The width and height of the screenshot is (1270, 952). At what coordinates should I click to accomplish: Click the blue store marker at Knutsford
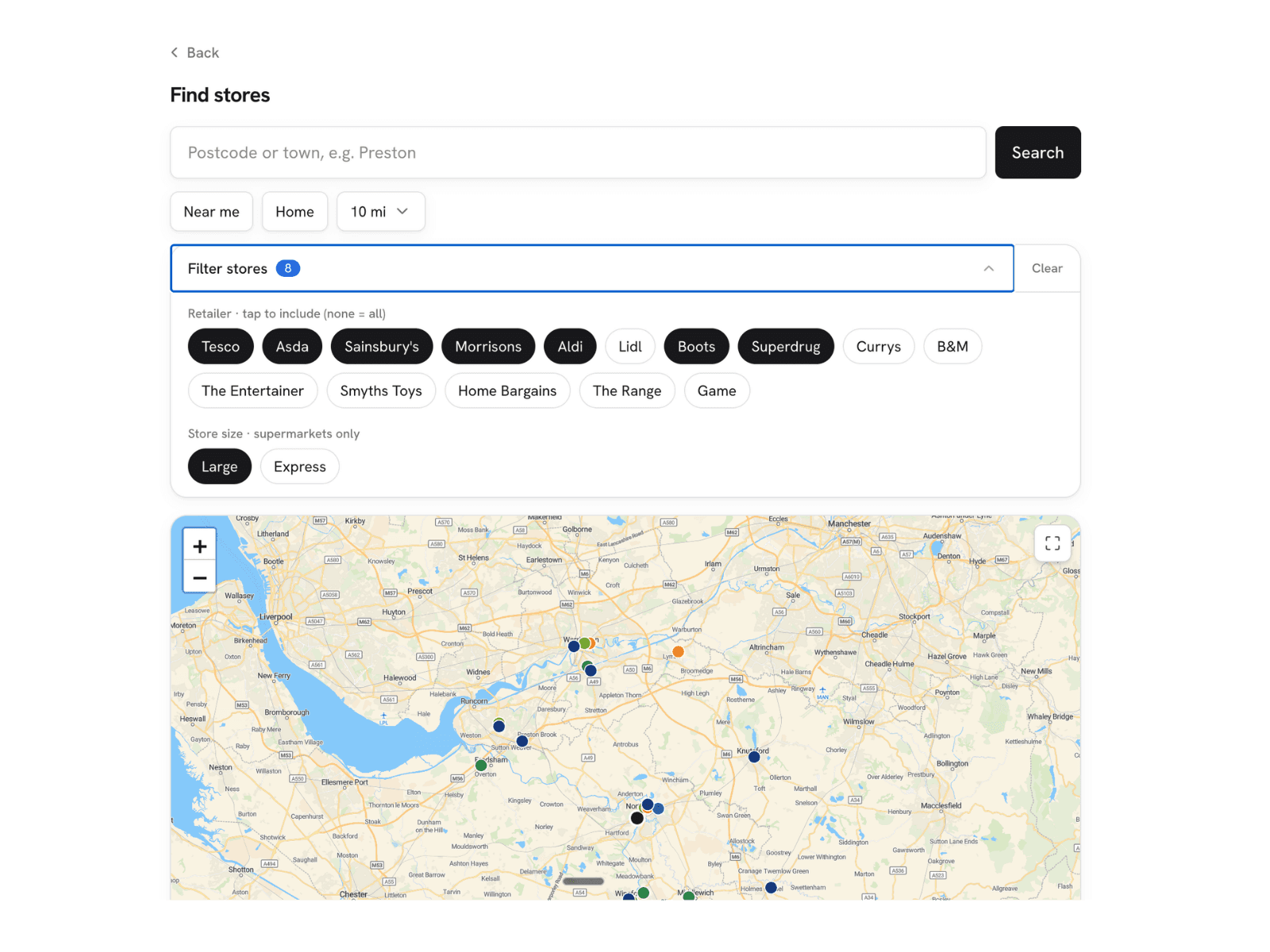click(x=754, y=757)
